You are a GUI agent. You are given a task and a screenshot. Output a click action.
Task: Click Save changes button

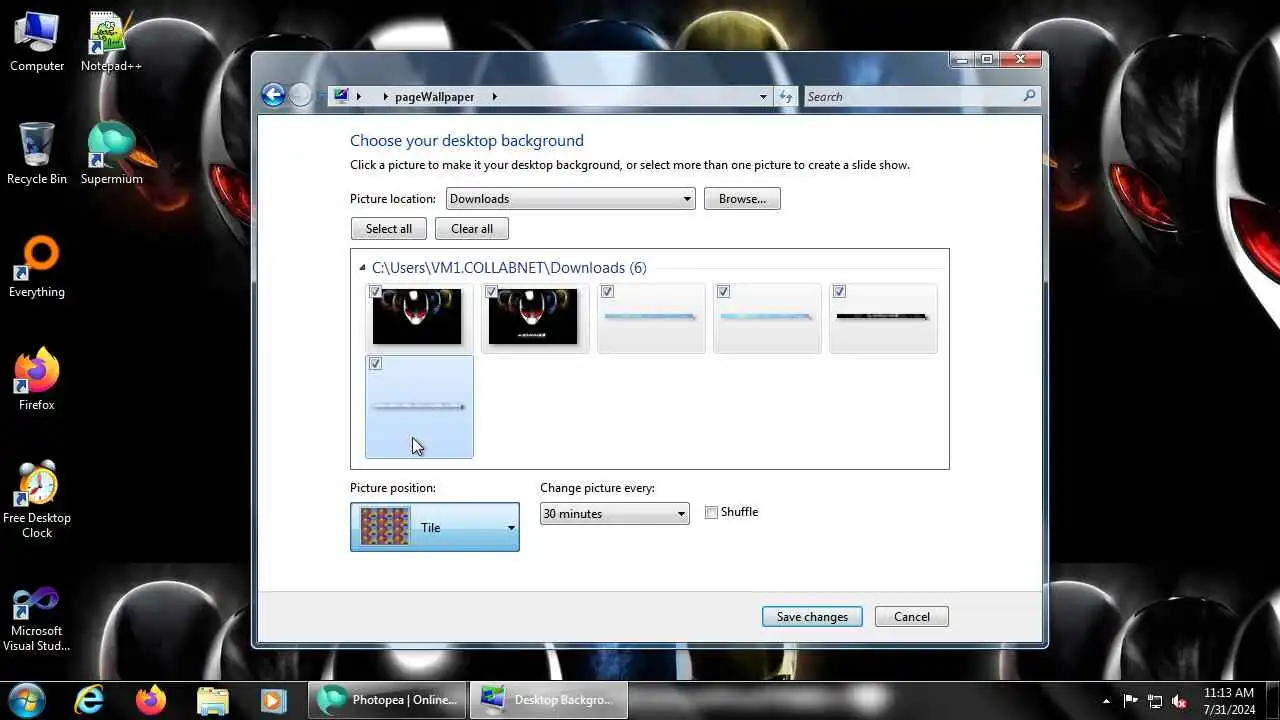812,617
